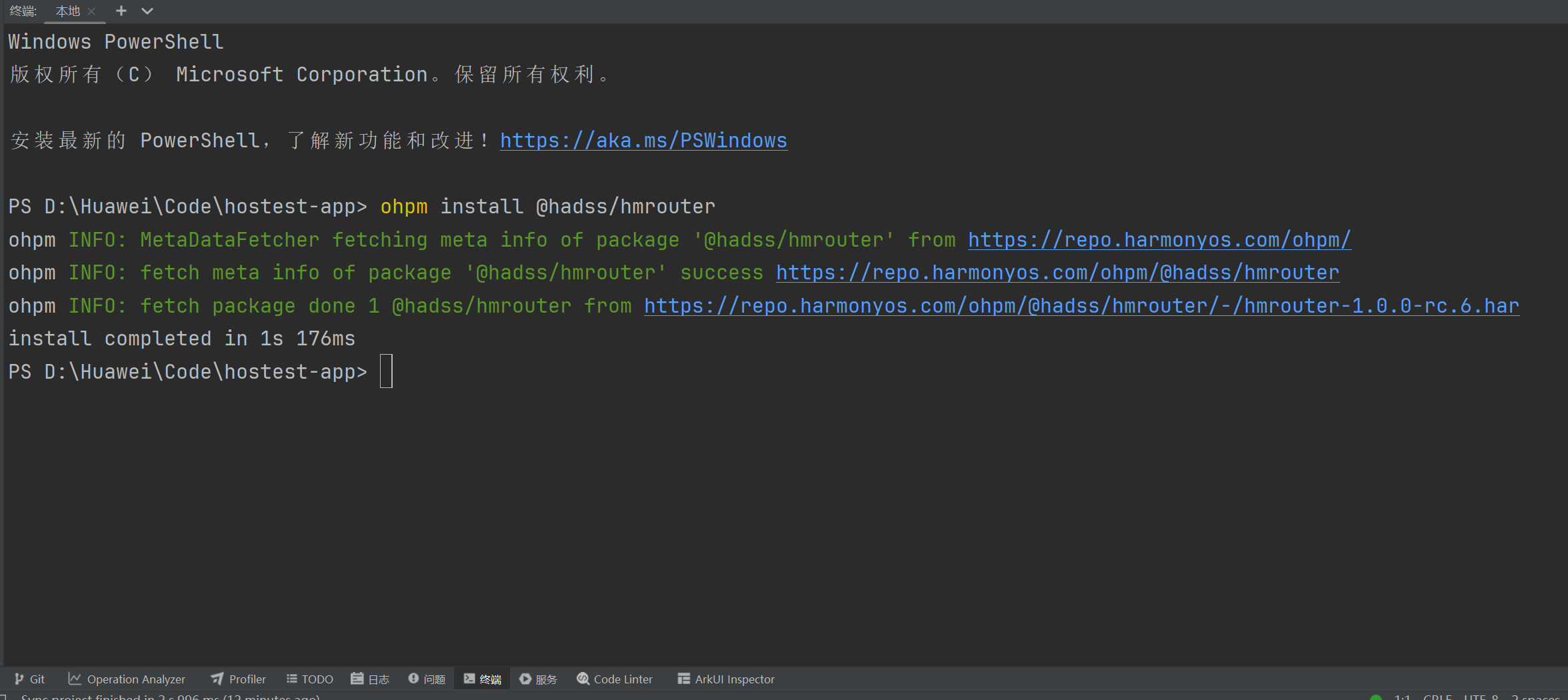Open the hmrouter-1.0.0-rc.6.har download link
This screenshot has height=700, width=1568.
[1081, 306]
